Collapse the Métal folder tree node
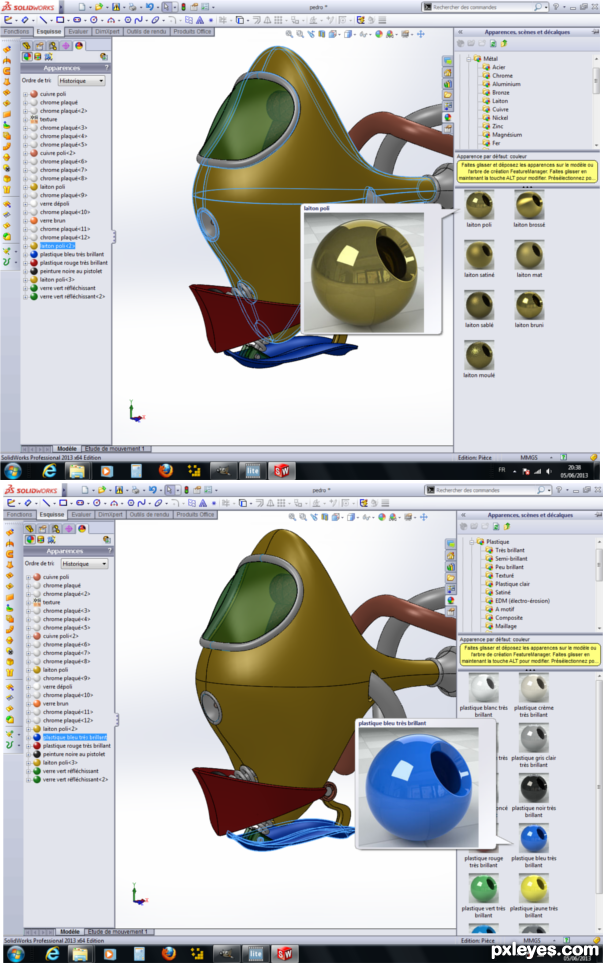The height and width of the screenshot is (963, 603). [x=469, y=58]
